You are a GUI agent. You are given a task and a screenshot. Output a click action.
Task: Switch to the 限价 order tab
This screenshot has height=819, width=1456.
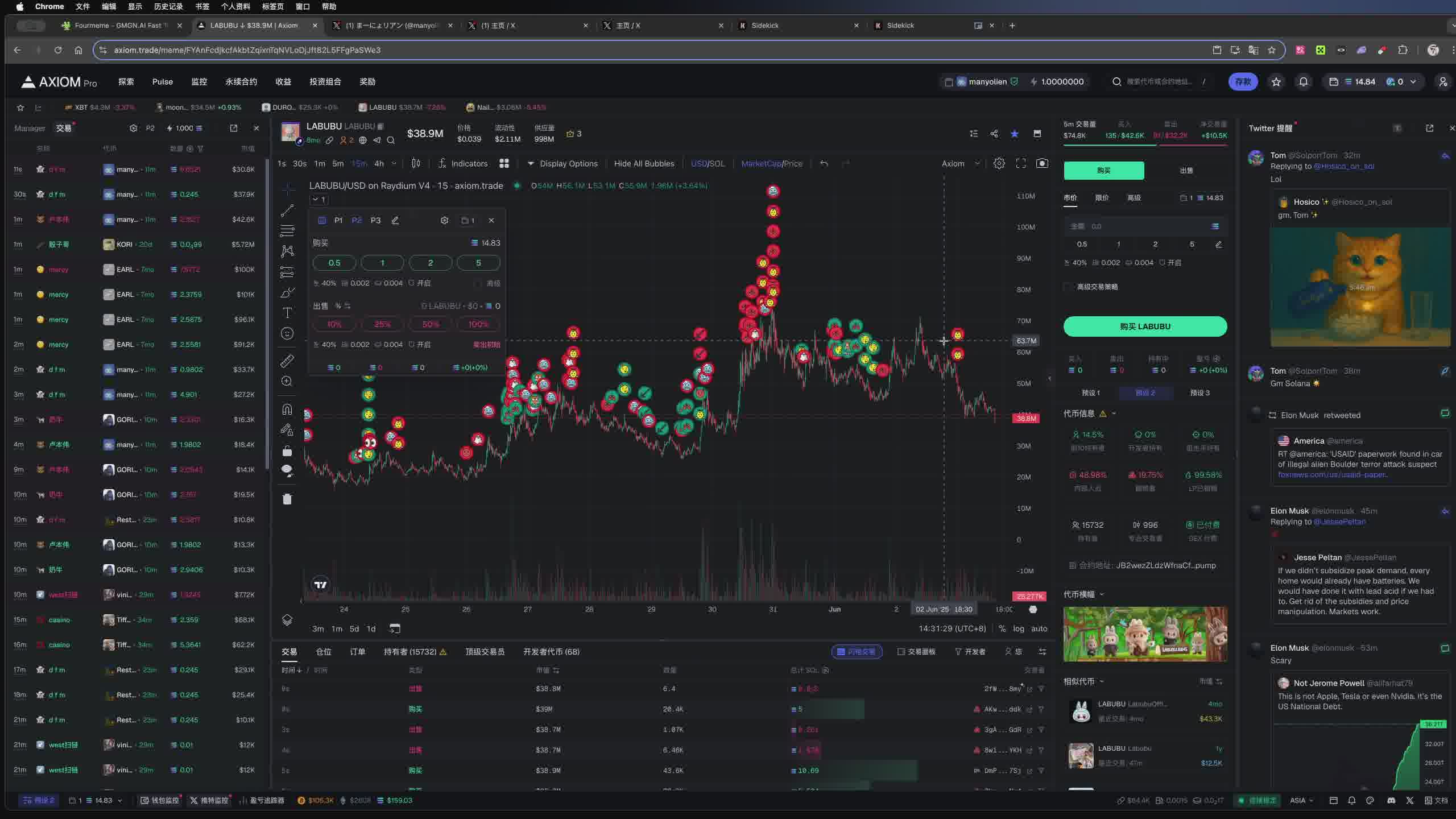[x=1102, y=197]
